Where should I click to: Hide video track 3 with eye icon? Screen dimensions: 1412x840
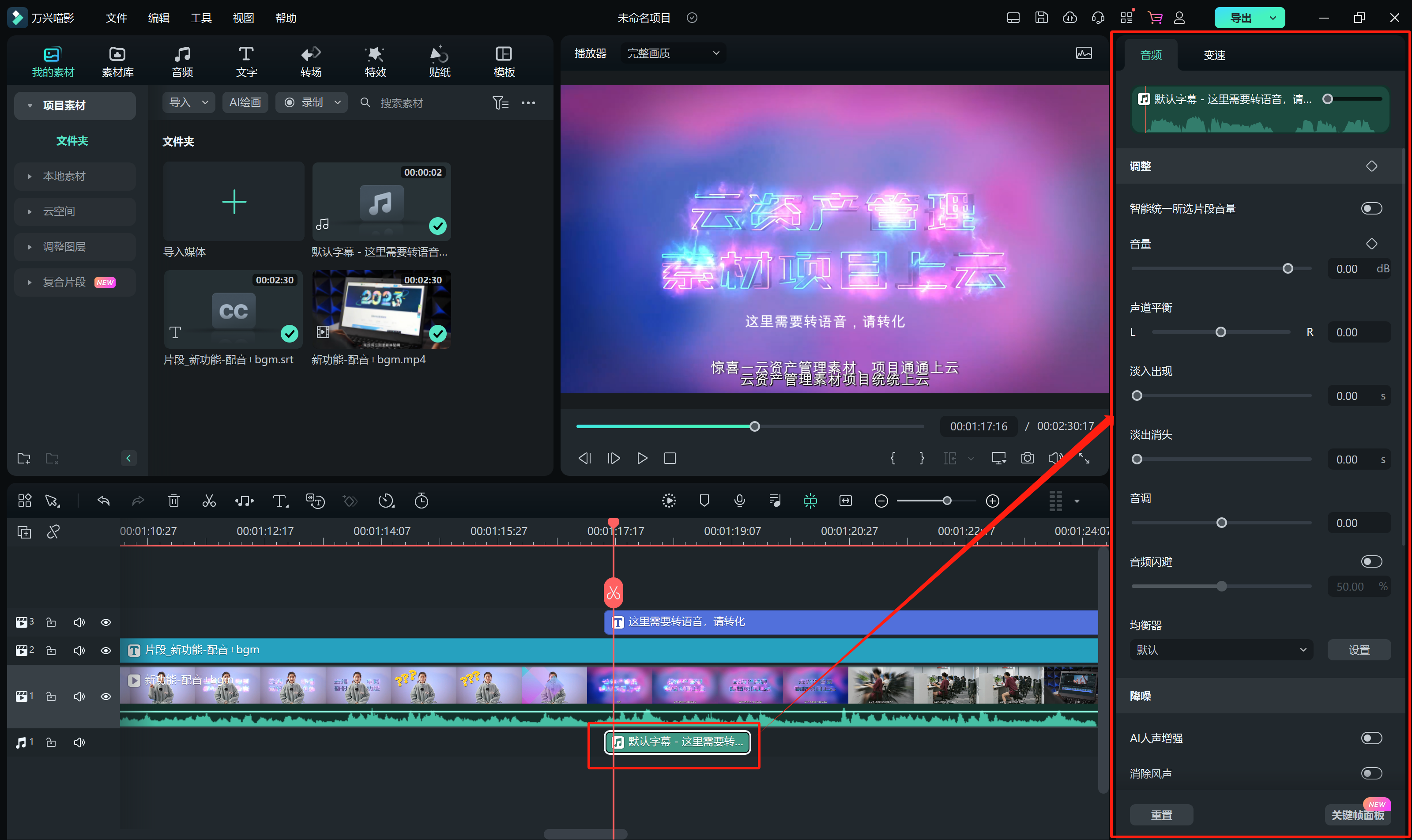(x=106, y=622)
